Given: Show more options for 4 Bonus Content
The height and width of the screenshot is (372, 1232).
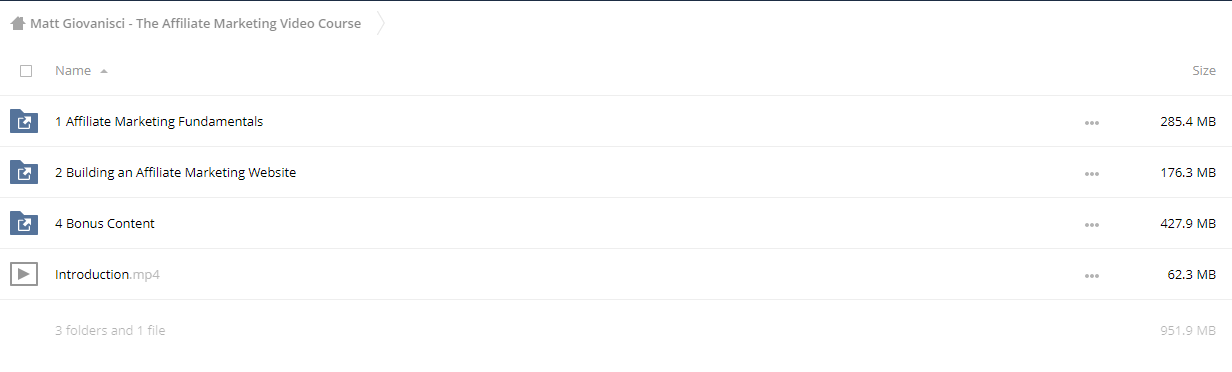Looking at the screenshot, I should click(x=1092, y=225).
